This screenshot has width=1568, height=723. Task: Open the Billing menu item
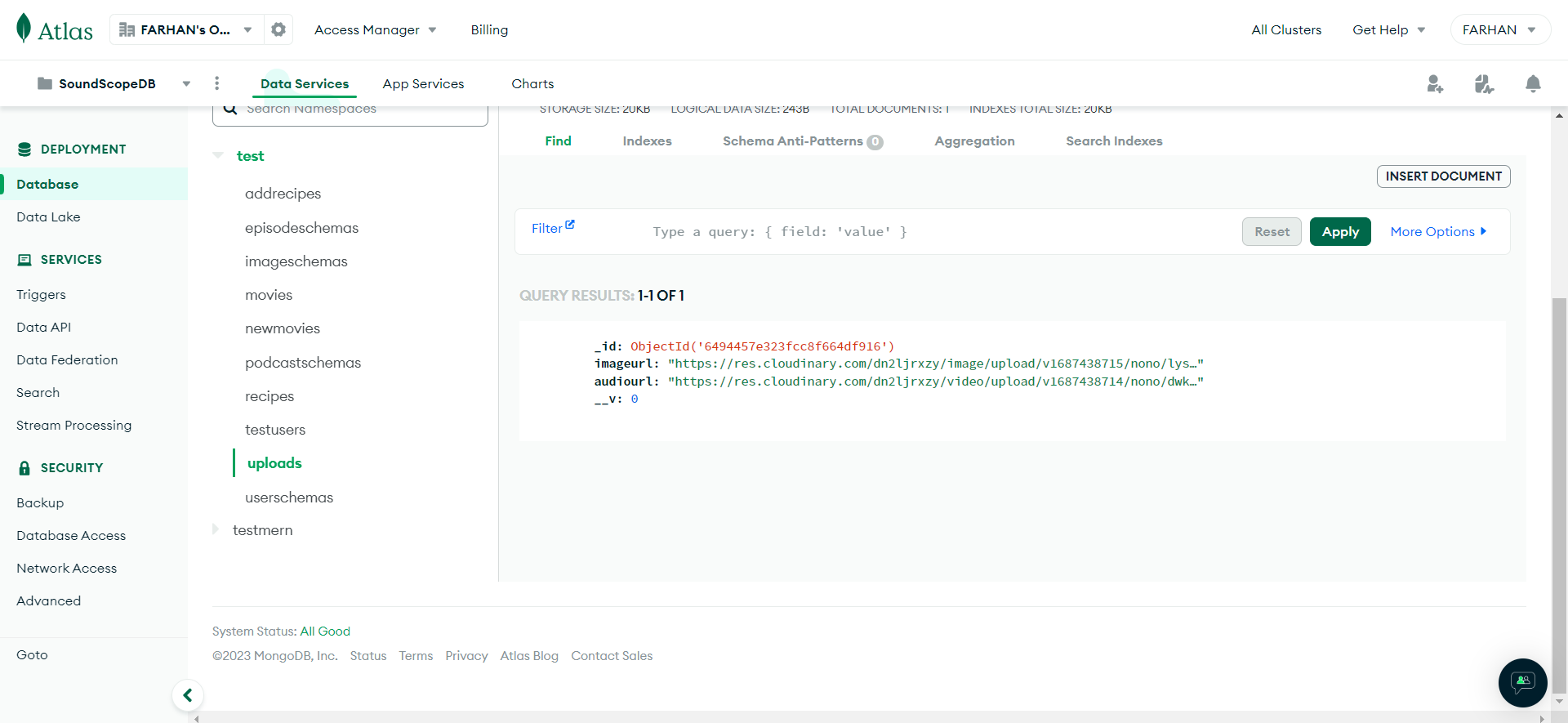pos(489,29)
